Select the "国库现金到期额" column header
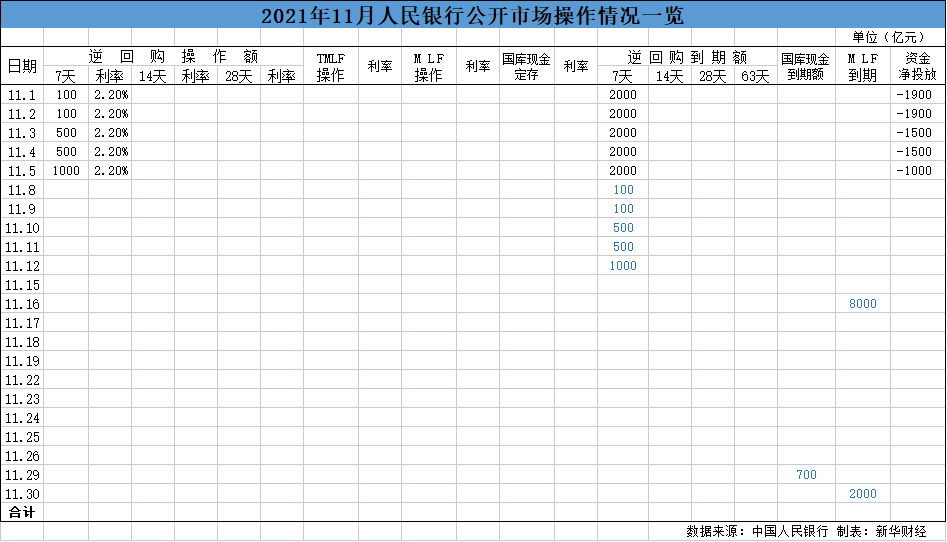 tap(805, 67)
